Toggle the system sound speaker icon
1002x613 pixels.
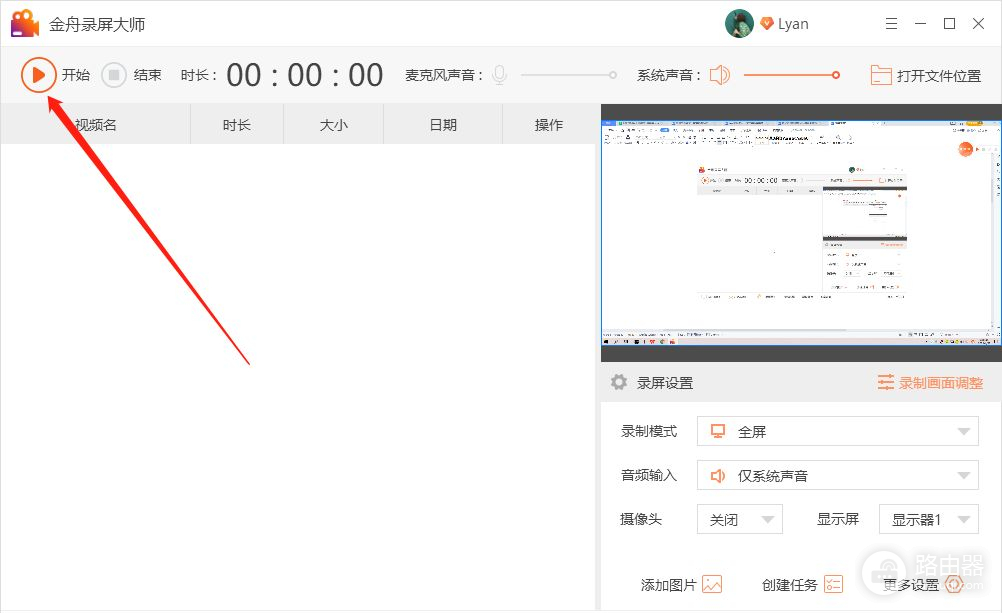click(720, 75)
